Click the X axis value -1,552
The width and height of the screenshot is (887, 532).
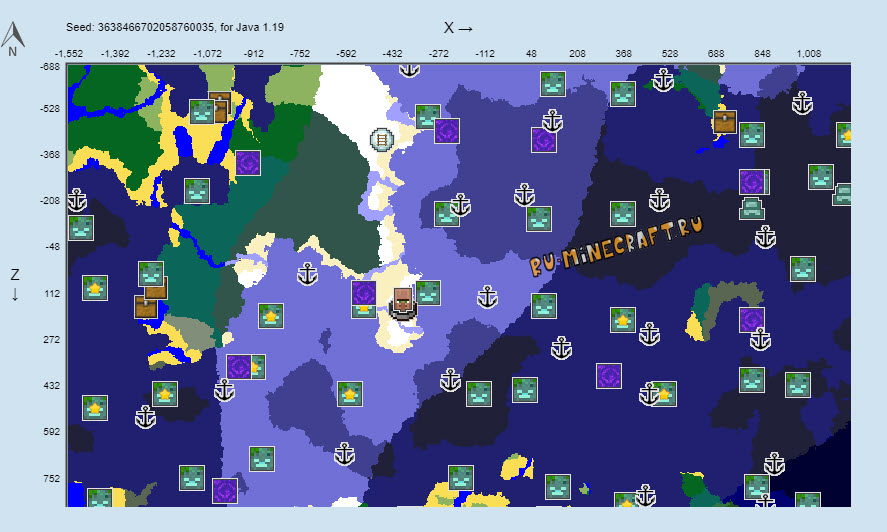pos(69,54)
